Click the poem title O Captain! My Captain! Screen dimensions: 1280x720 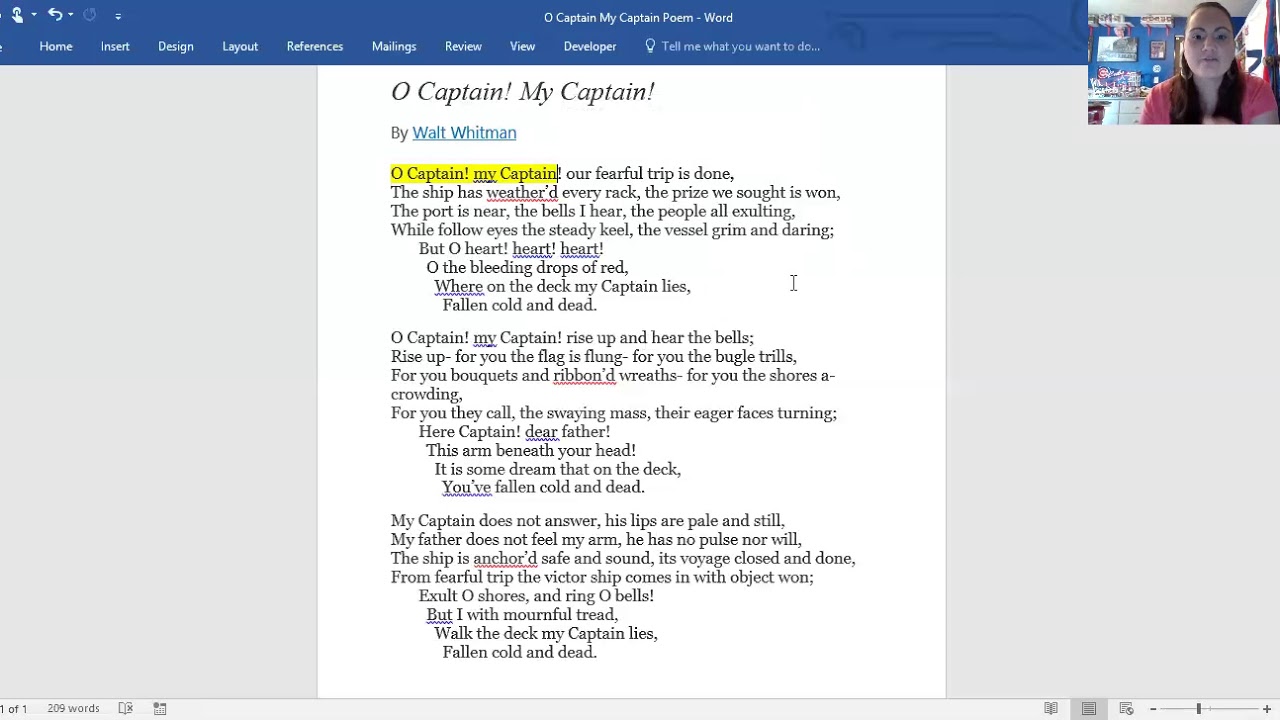pos(522,92)
